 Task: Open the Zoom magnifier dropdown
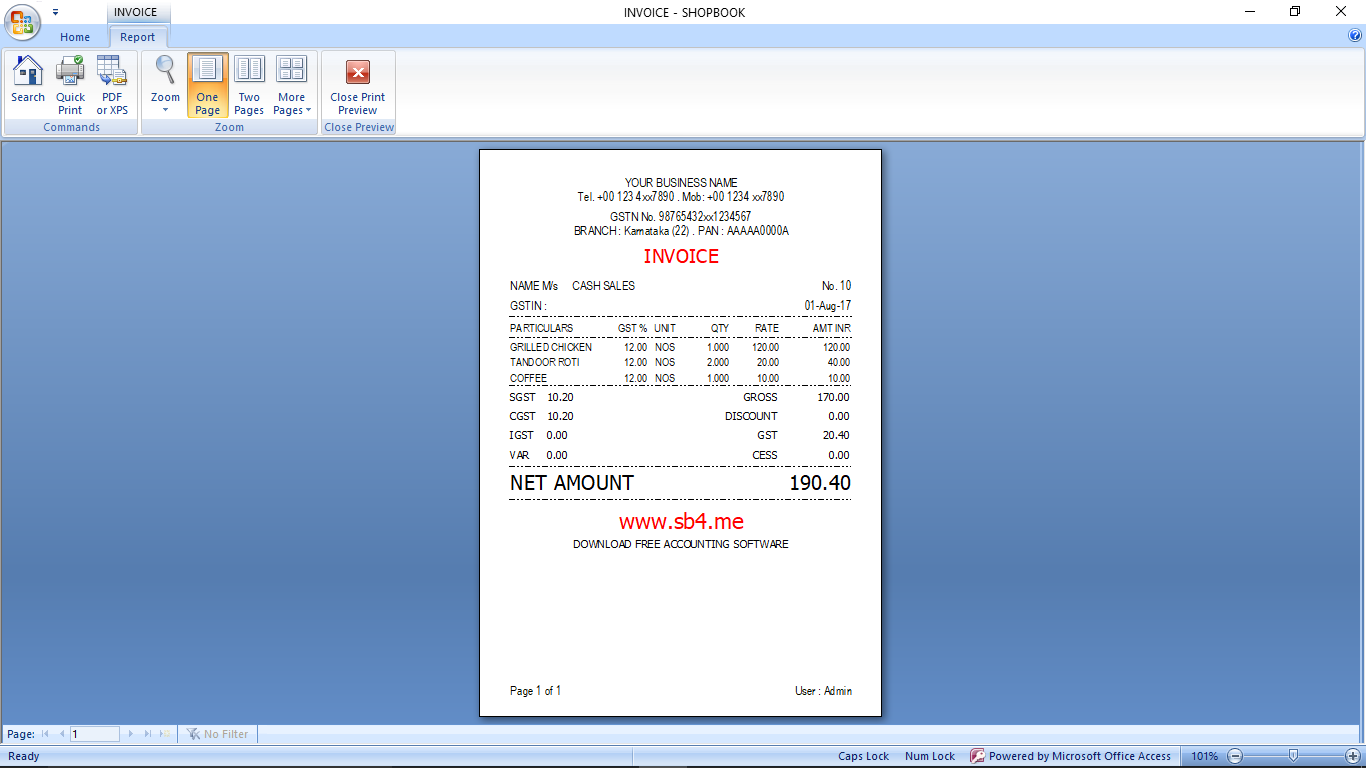click(x=165, y=84)
